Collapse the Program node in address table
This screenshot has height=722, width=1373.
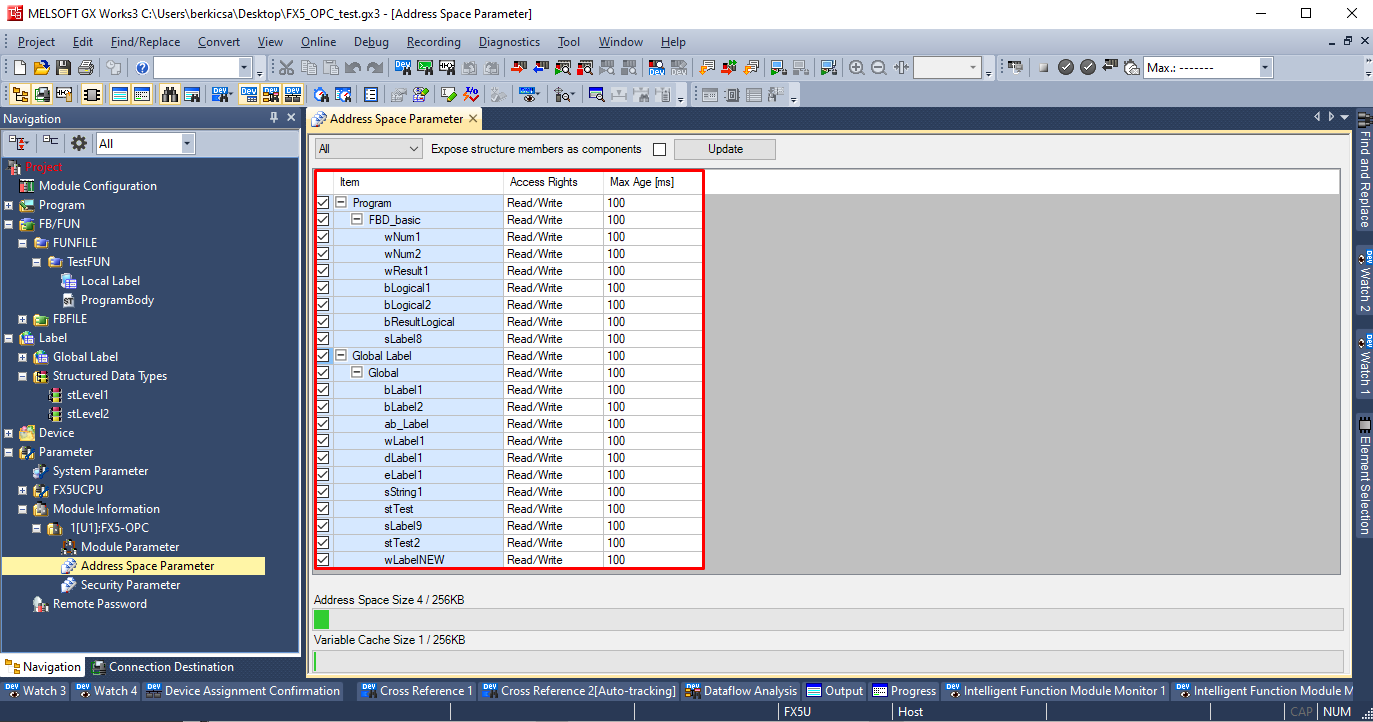[341, 203]
